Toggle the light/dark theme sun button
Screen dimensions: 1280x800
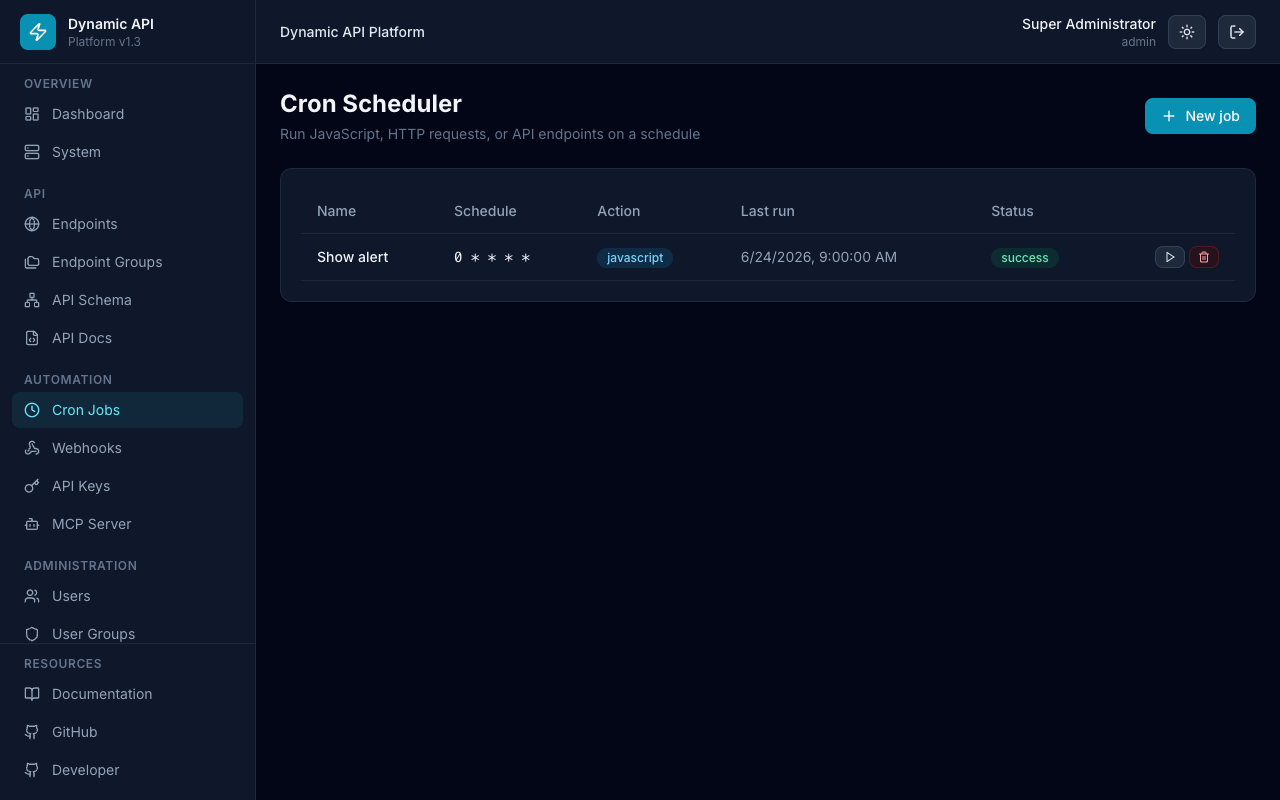pyautogui.click(x=1187, y=32)
